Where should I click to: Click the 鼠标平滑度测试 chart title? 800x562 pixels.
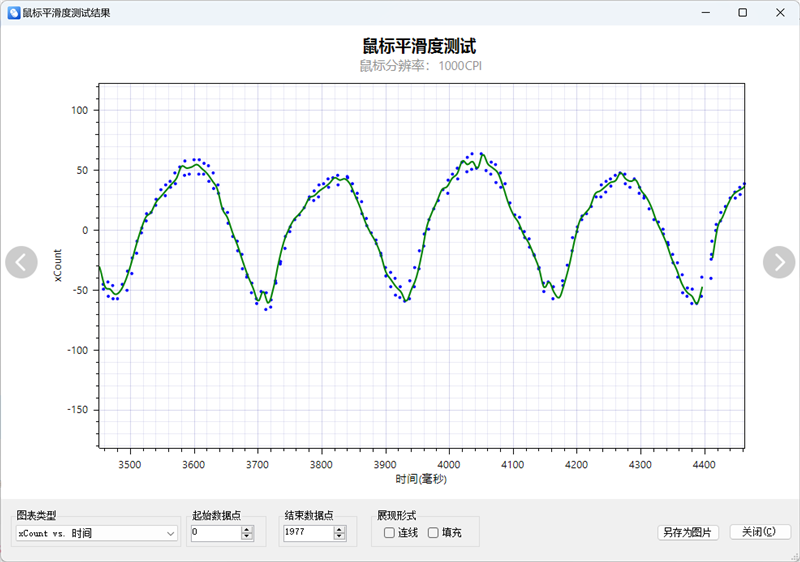point(419,46)
